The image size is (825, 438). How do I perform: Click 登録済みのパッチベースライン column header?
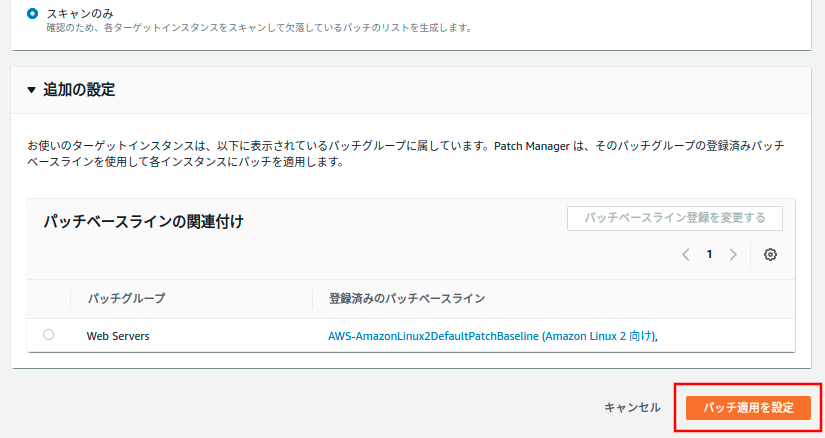(400, 298)
